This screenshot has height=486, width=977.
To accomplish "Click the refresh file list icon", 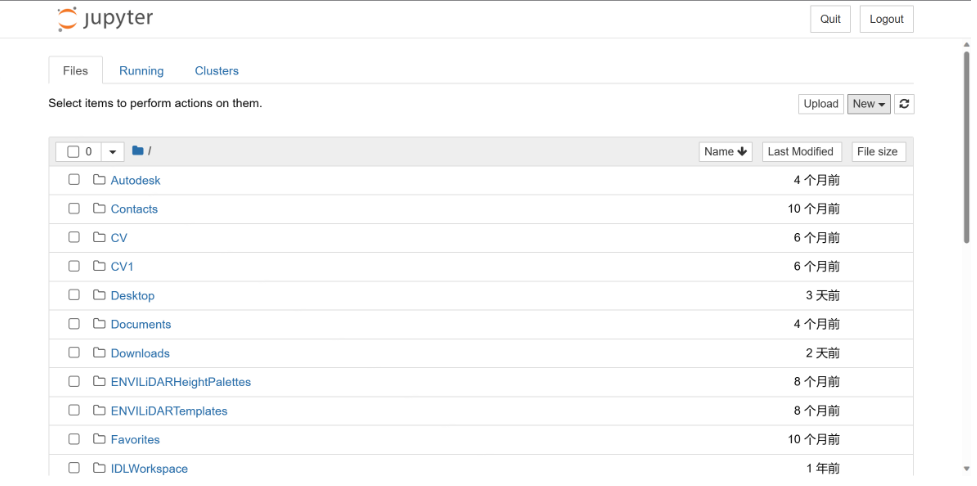I will click(904, 104).
